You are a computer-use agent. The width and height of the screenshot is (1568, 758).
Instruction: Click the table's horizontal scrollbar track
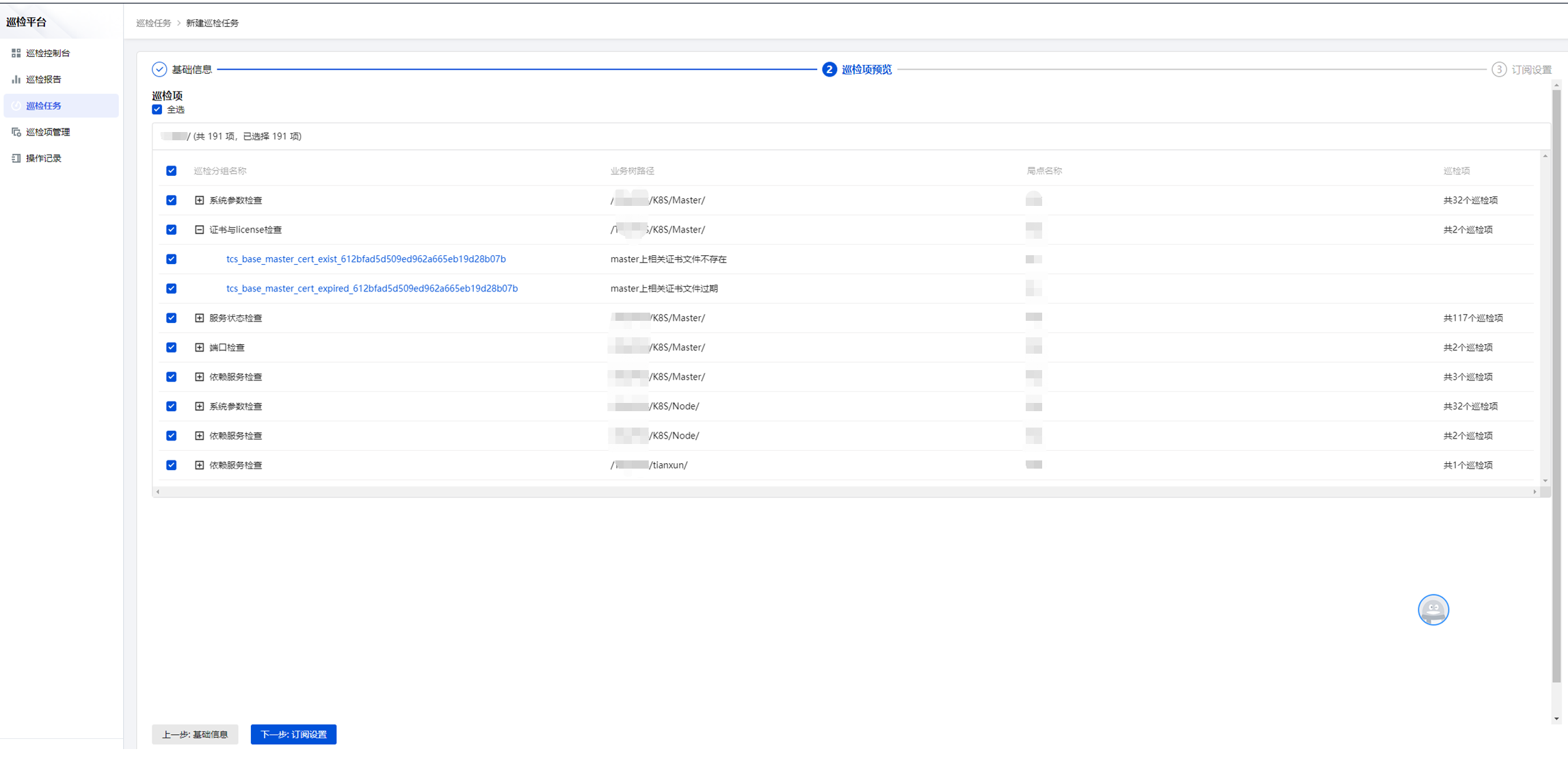(x=846, y=491)
